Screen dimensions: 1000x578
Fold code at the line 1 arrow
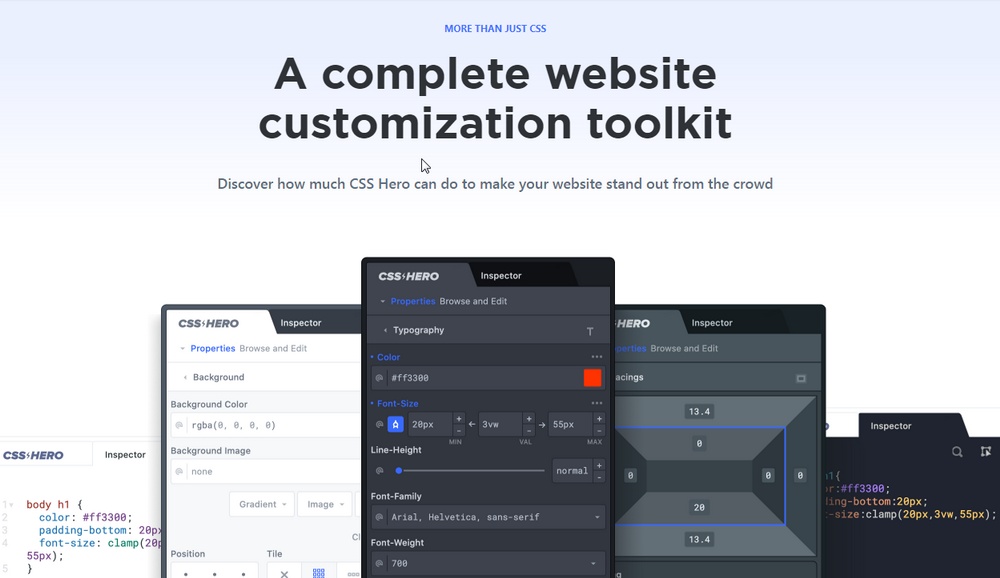[11, 505]
